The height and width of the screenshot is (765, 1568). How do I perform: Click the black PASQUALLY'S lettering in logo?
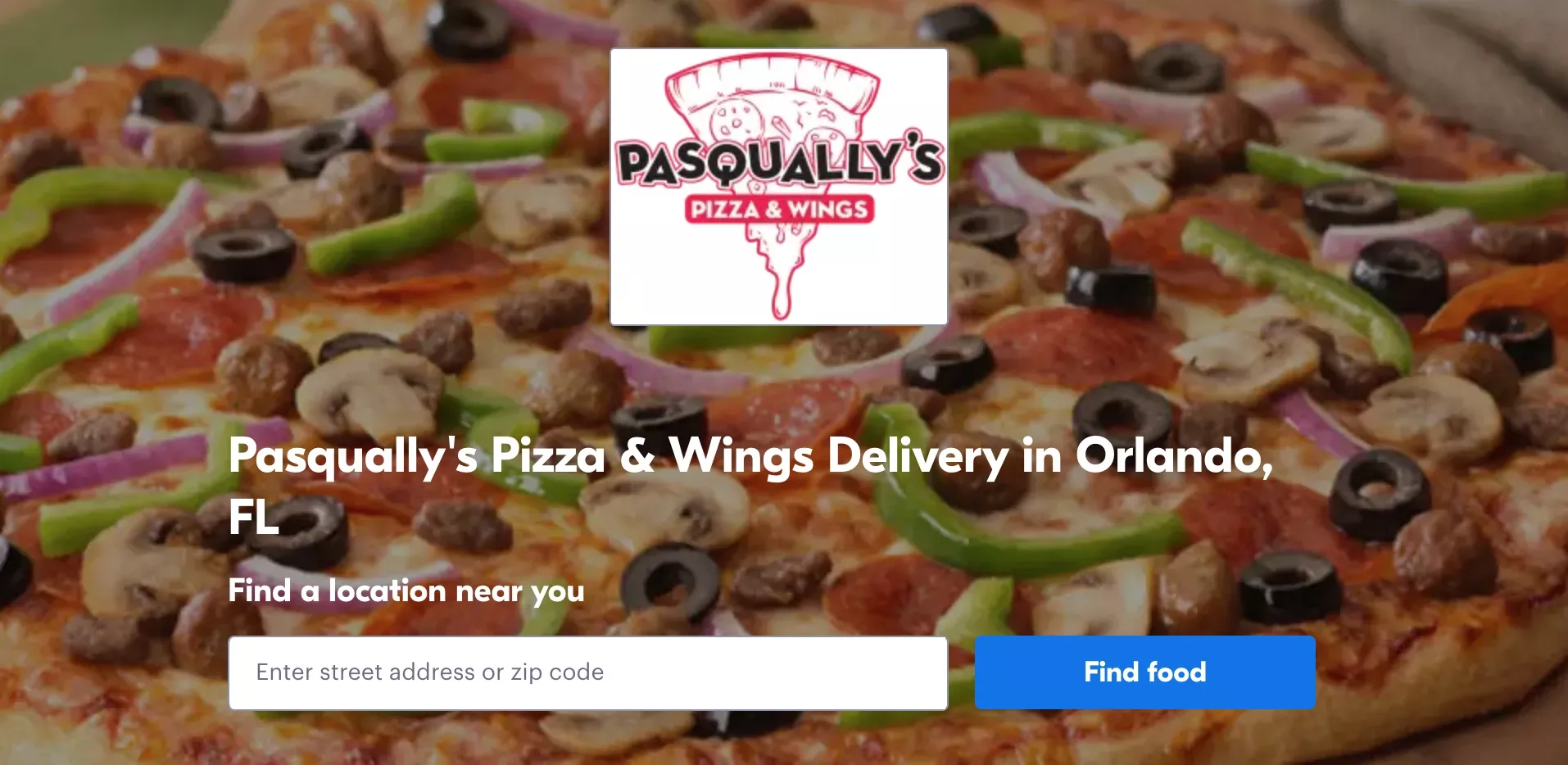[780, 160]
